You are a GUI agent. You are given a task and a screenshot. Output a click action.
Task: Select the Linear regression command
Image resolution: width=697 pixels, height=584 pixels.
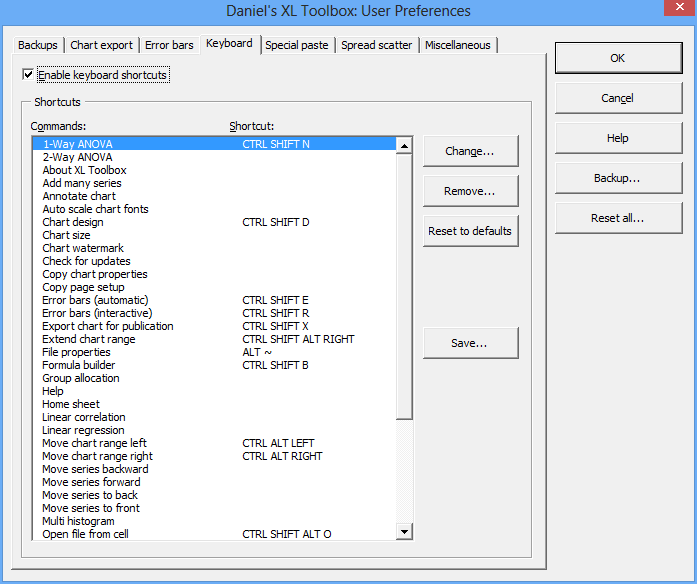214,430
